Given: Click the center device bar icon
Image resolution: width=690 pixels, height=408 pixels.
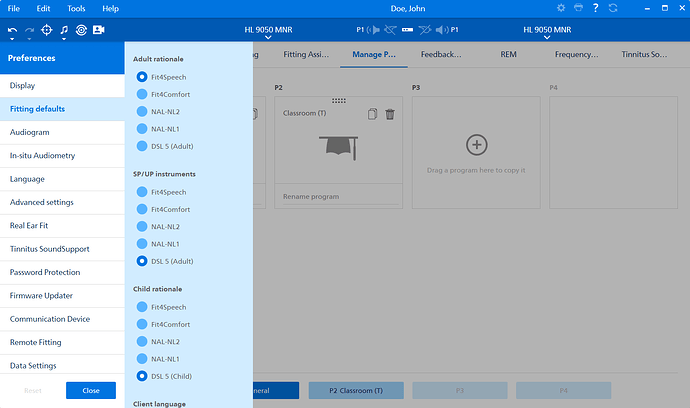Looking at the screenshot, I should [x=407, y=30].
